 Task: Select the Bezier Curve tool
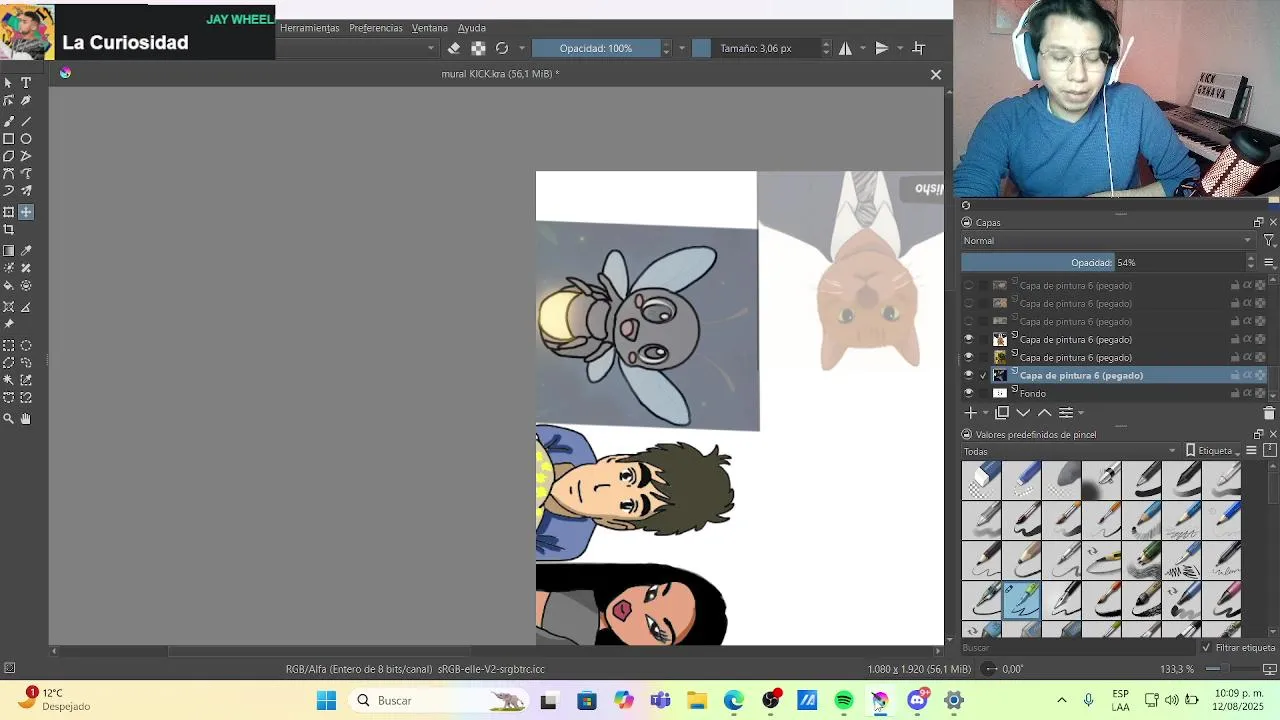[x=9, y=173]
